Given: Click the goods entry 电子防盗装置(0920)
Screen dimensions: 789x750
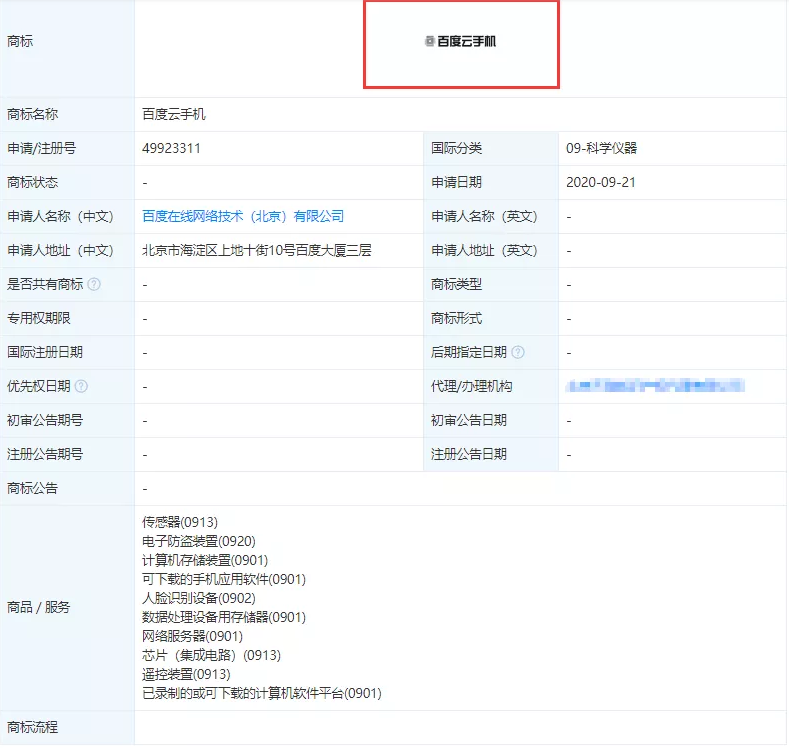Looking at the screenshot, I should tap(199, 541).
